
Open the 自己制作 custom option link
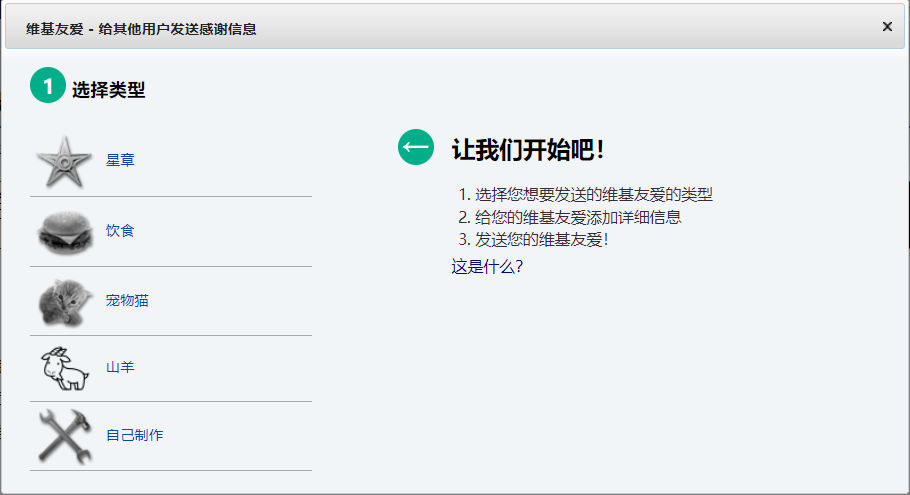pyautogui.click(x=134, y=435)
